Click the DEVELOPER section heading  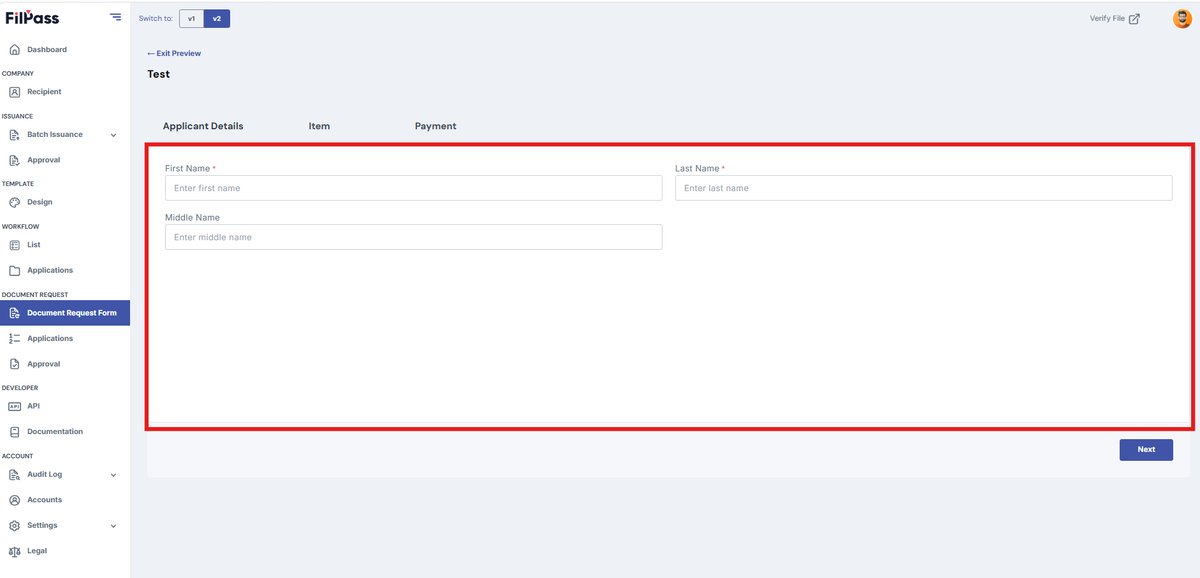[20, 388]
